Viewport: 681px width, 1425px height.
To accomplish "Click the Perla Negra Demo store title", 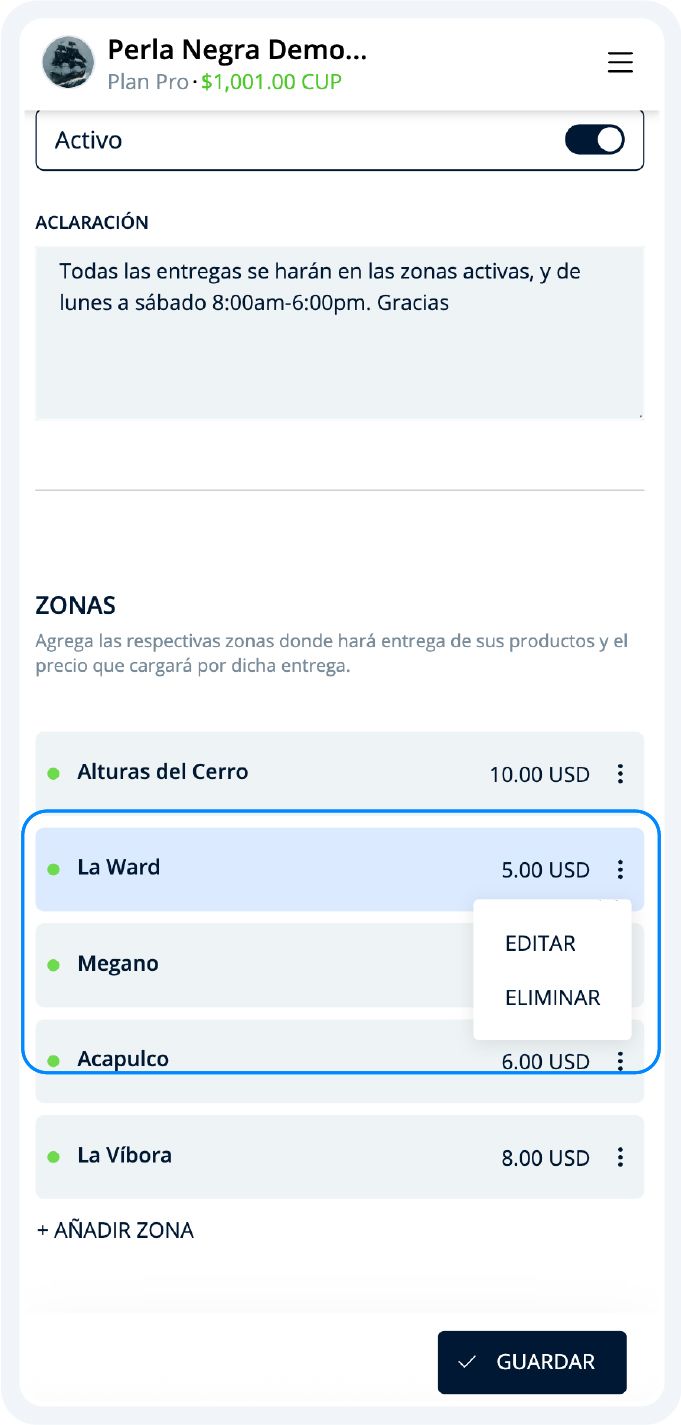I will tap(236, 48).
